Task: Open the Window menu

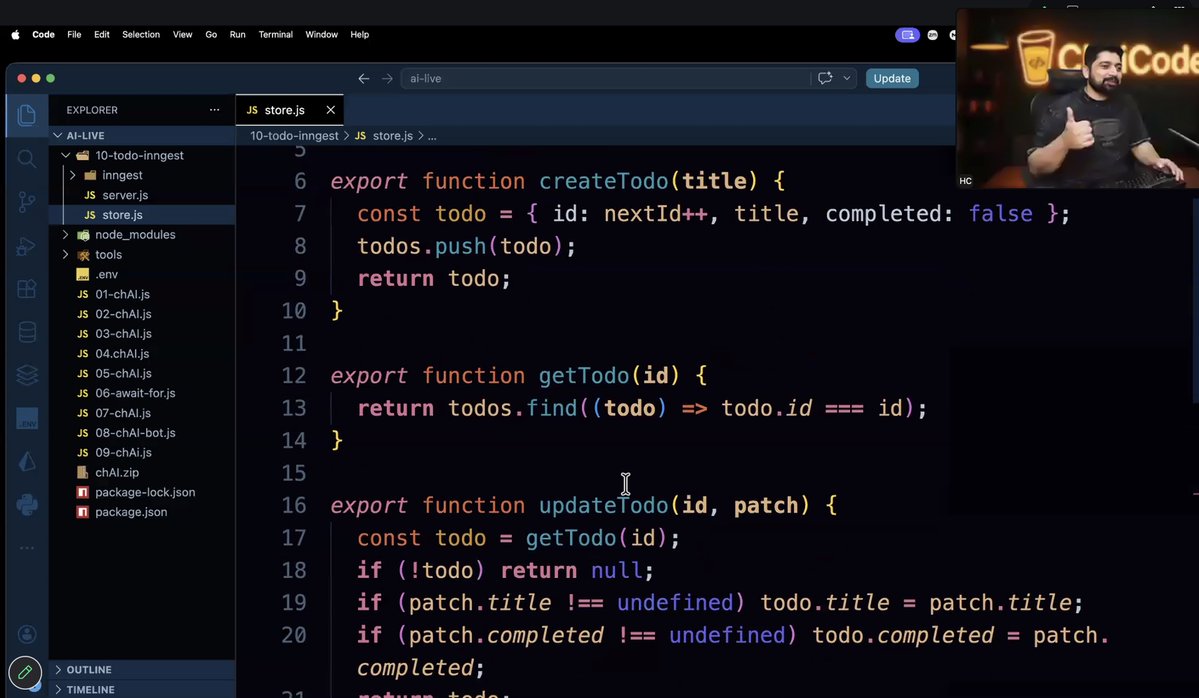Action: [321, 34]
